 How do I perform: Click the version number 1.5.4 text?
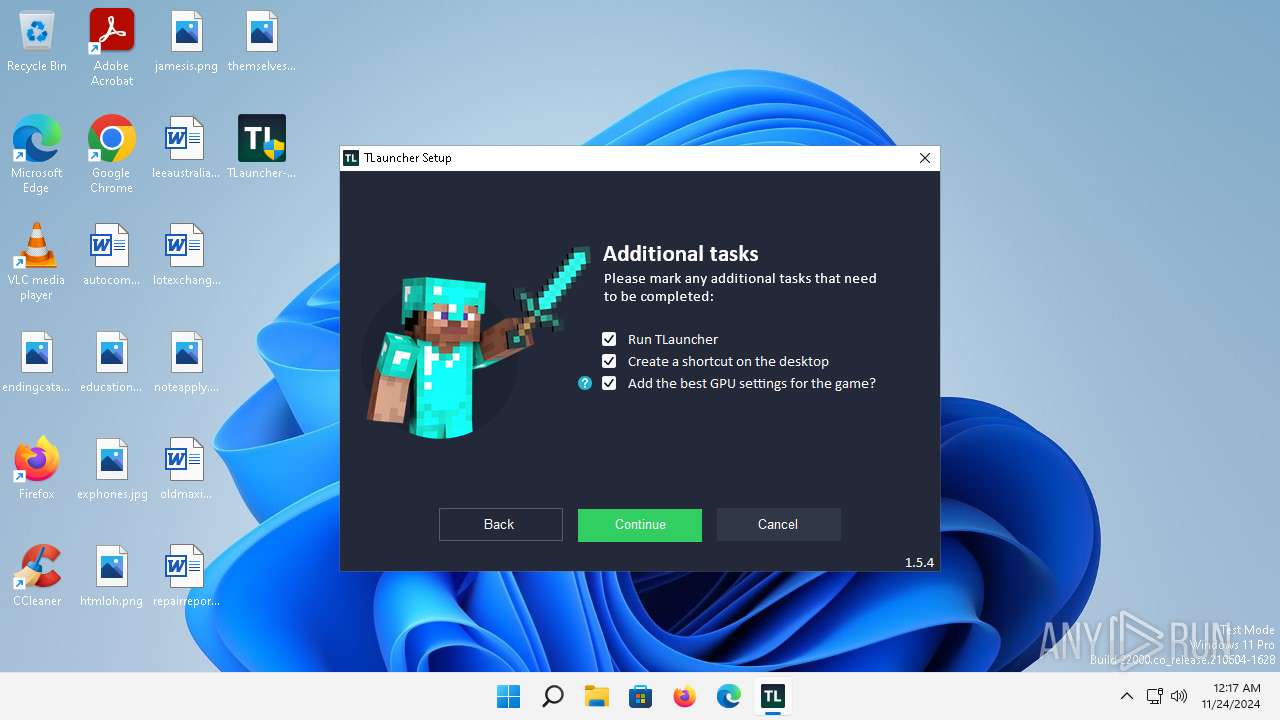pyautogui.click(x=919, y=563)
